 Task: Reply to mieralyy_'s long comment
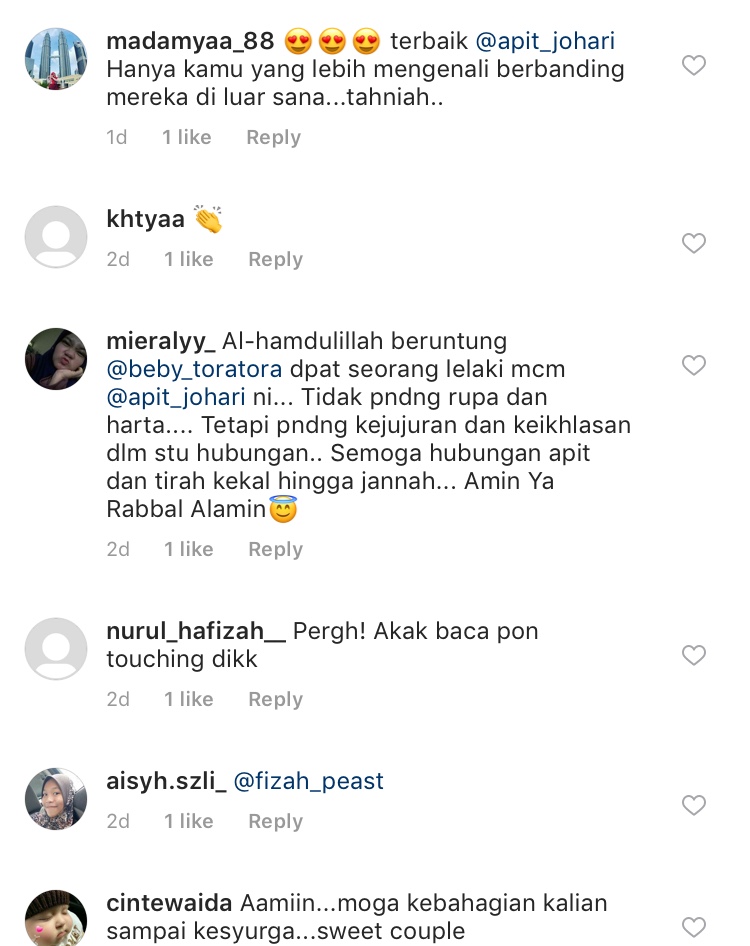click(x=275, y=550)
